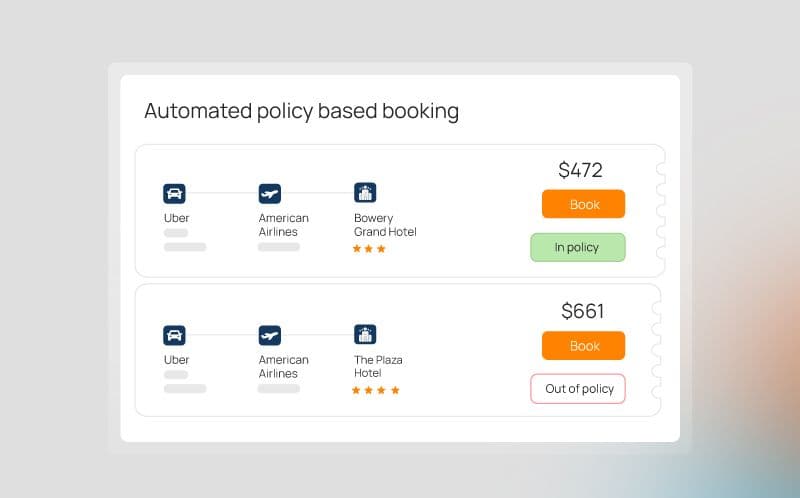Screen dimensions: 800x498
Task: Click the green In policy badge
Action: click(577, 247)
